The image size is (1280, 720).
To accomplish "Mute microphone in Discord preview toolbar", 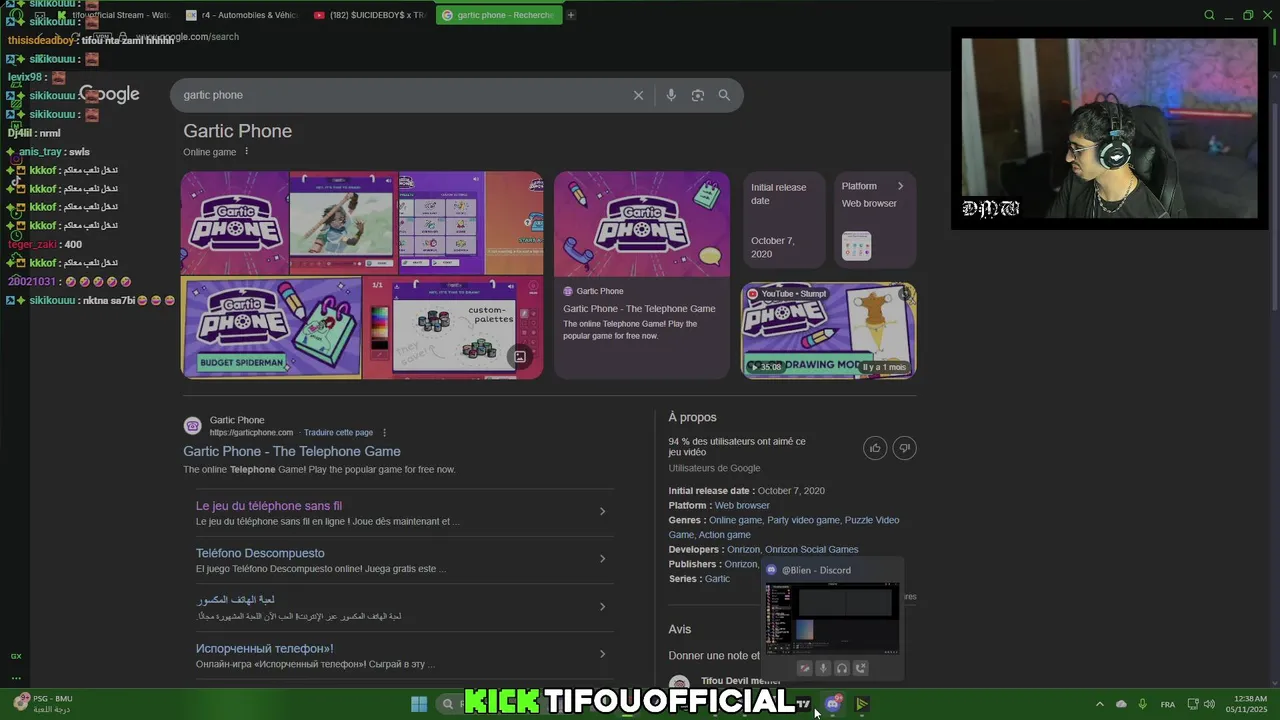I will pyautogui.click(x=823, y=668).
